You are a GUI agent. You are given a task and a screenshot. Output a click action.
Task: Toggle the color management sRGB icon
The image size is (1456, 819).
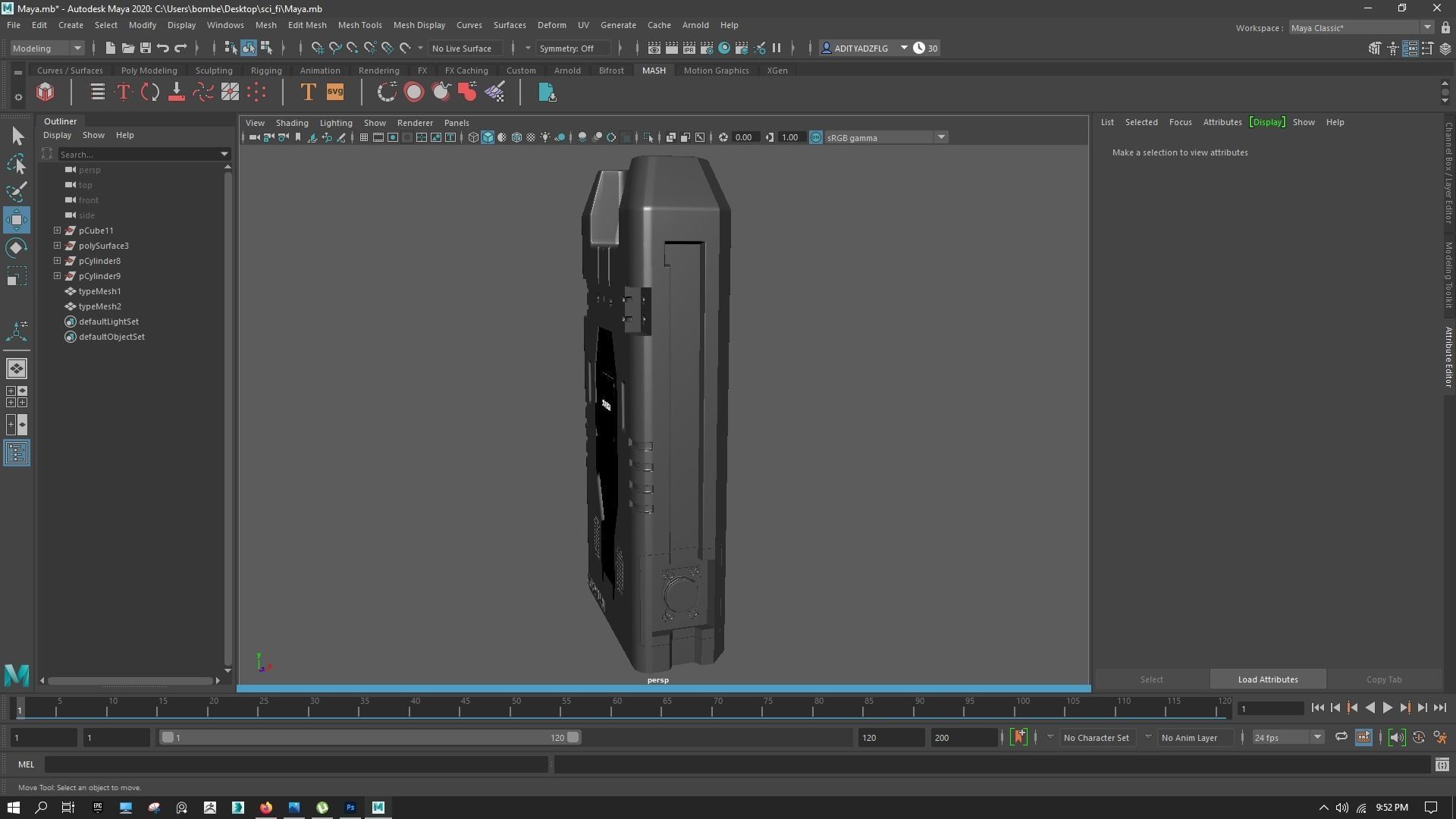click(x=816, y=137)
